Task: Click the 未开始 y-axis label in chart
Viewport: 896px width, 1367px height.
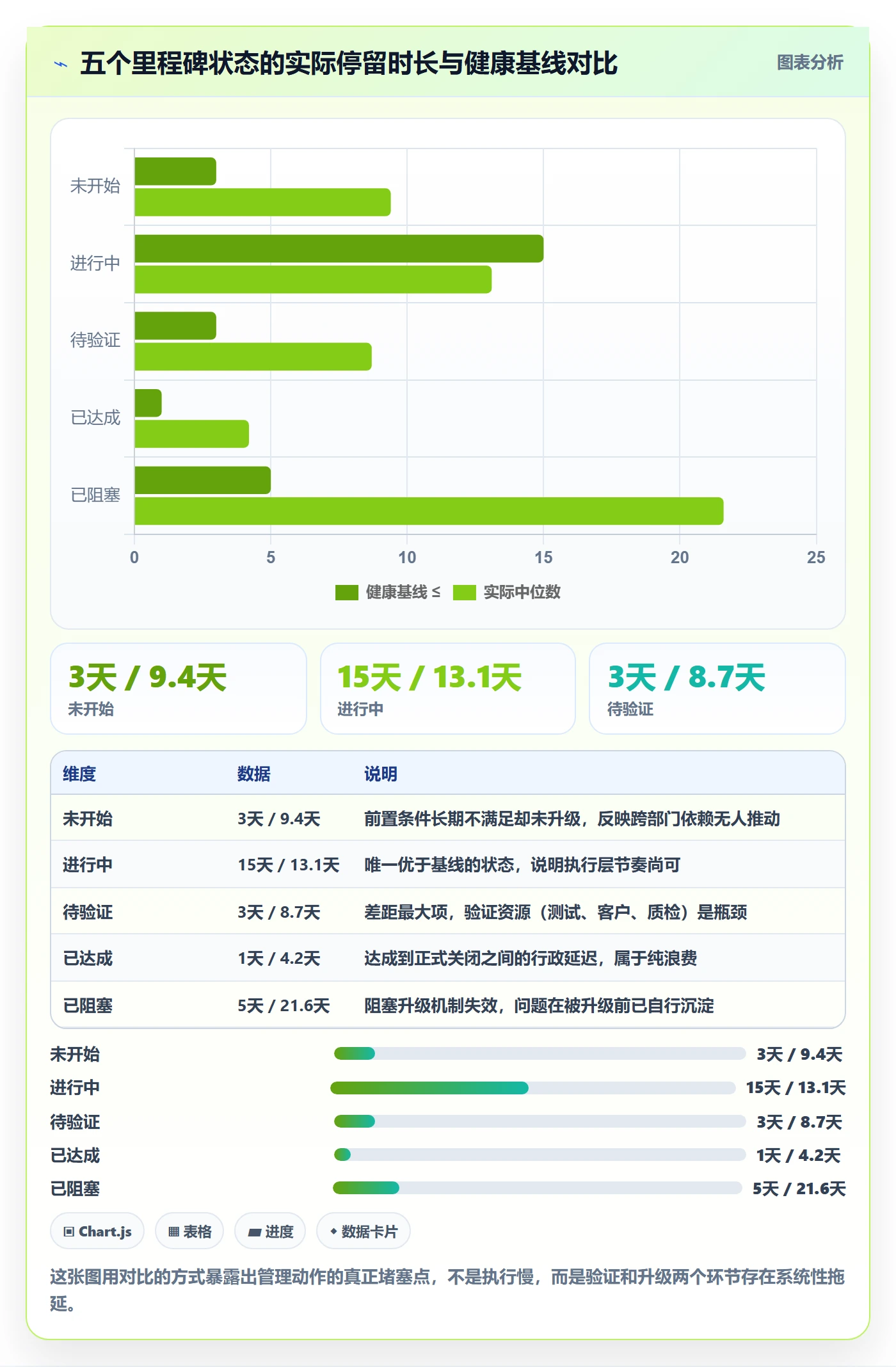Action: (x=95, y=186)
